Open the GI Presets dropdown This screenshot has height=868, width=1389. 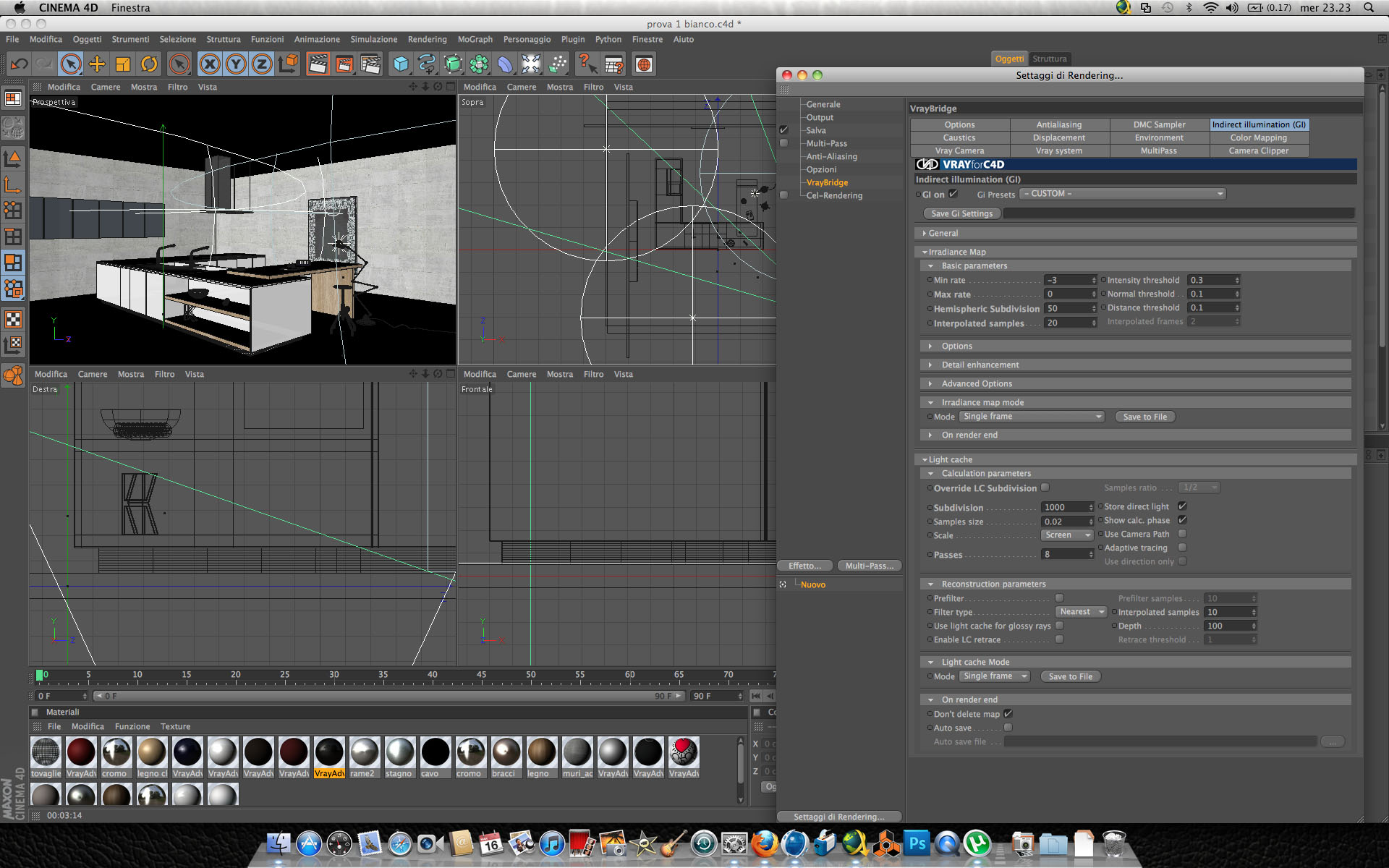(x=1123, y=194)
